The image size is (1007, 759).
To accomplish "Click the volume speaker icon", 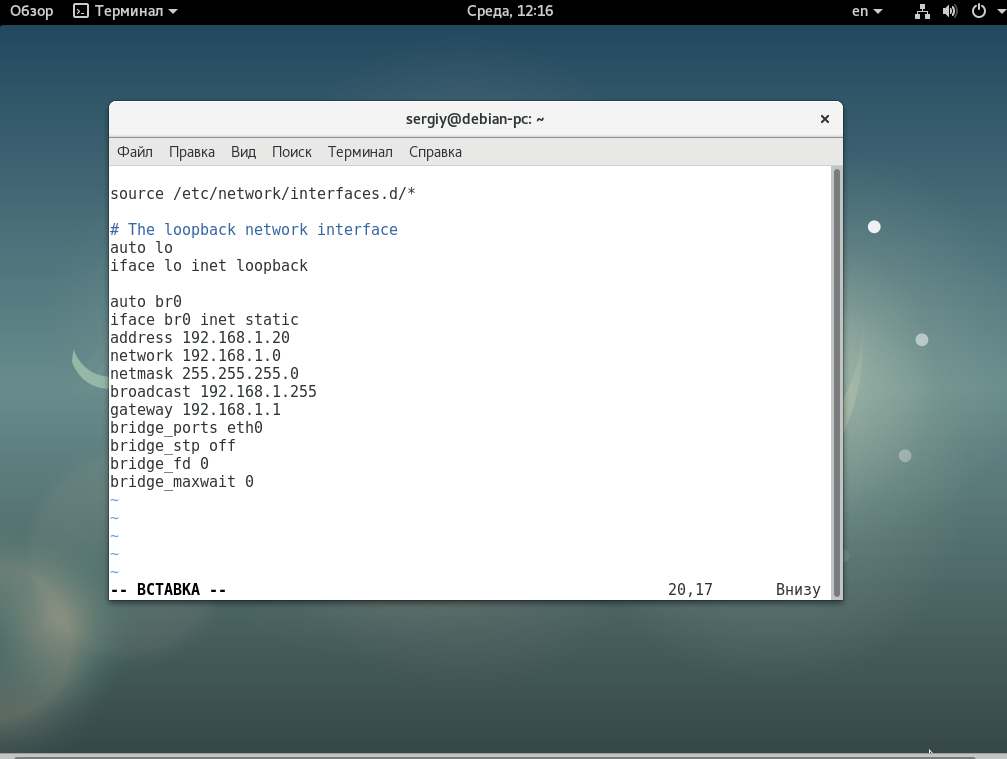I will (949, 12).
